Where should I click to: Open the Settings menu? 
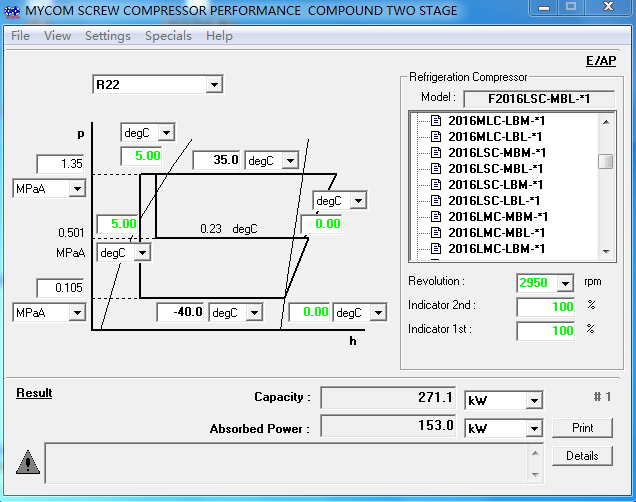pos(107,36)
